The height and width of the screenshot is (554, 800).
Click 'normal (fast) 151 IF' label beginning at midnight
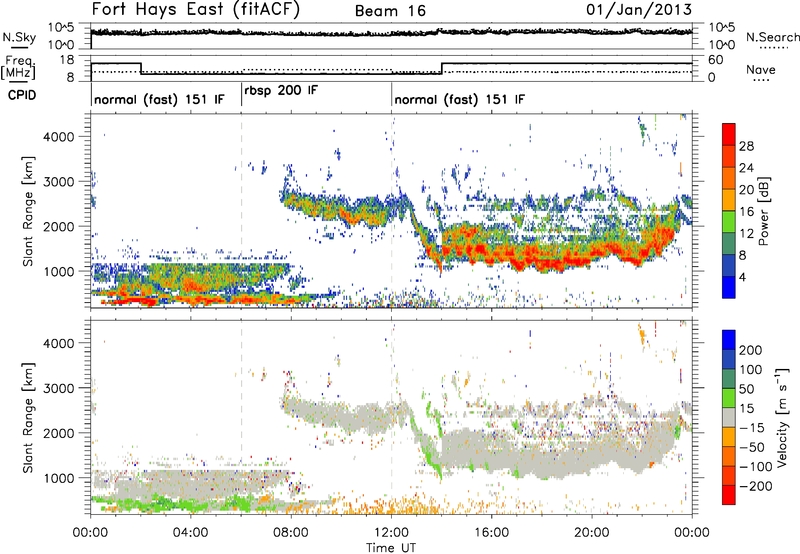coord(159,99)
